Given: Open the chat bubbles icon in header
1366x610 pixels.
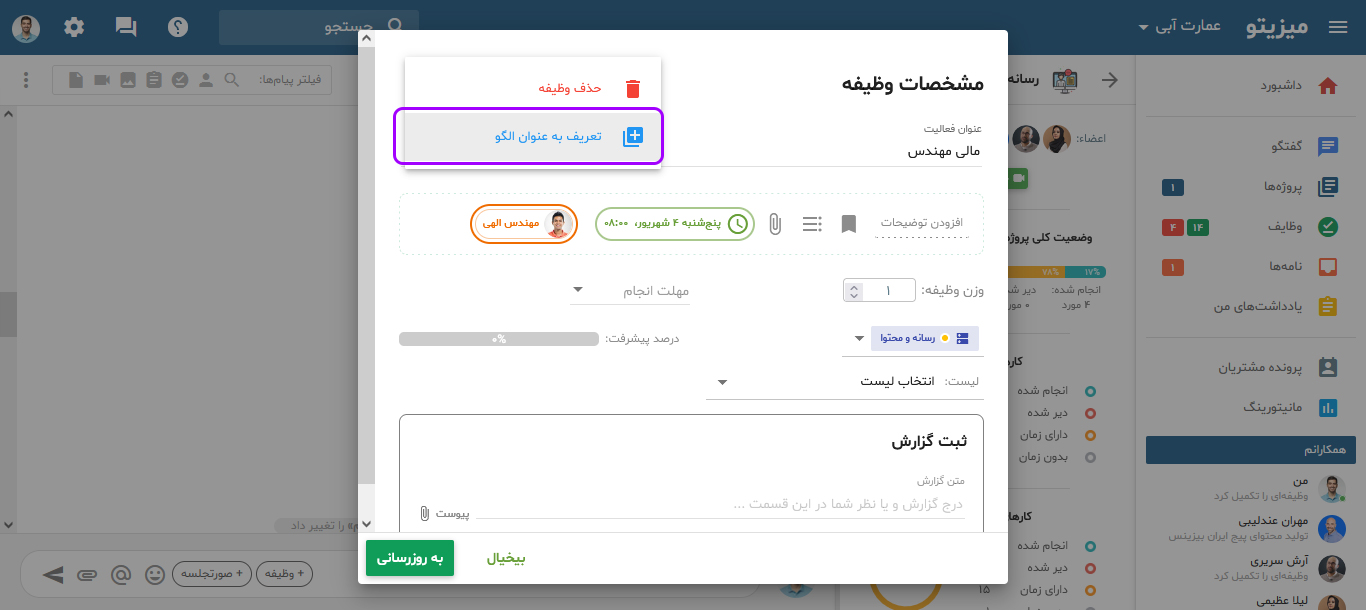Looking at the screenshot, I should (x=126, y=27).
